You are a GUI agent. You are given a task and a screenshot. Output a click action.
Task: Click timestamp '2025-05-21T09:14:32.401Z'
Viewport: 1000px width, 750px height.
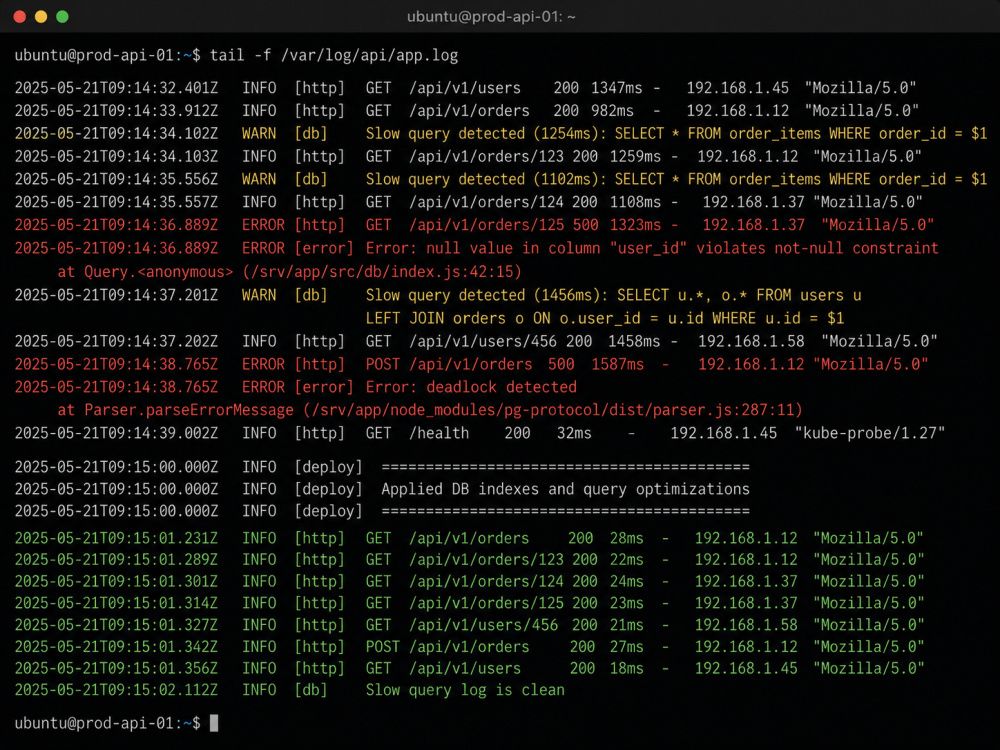pyautogui.click(x=116, y=88)
